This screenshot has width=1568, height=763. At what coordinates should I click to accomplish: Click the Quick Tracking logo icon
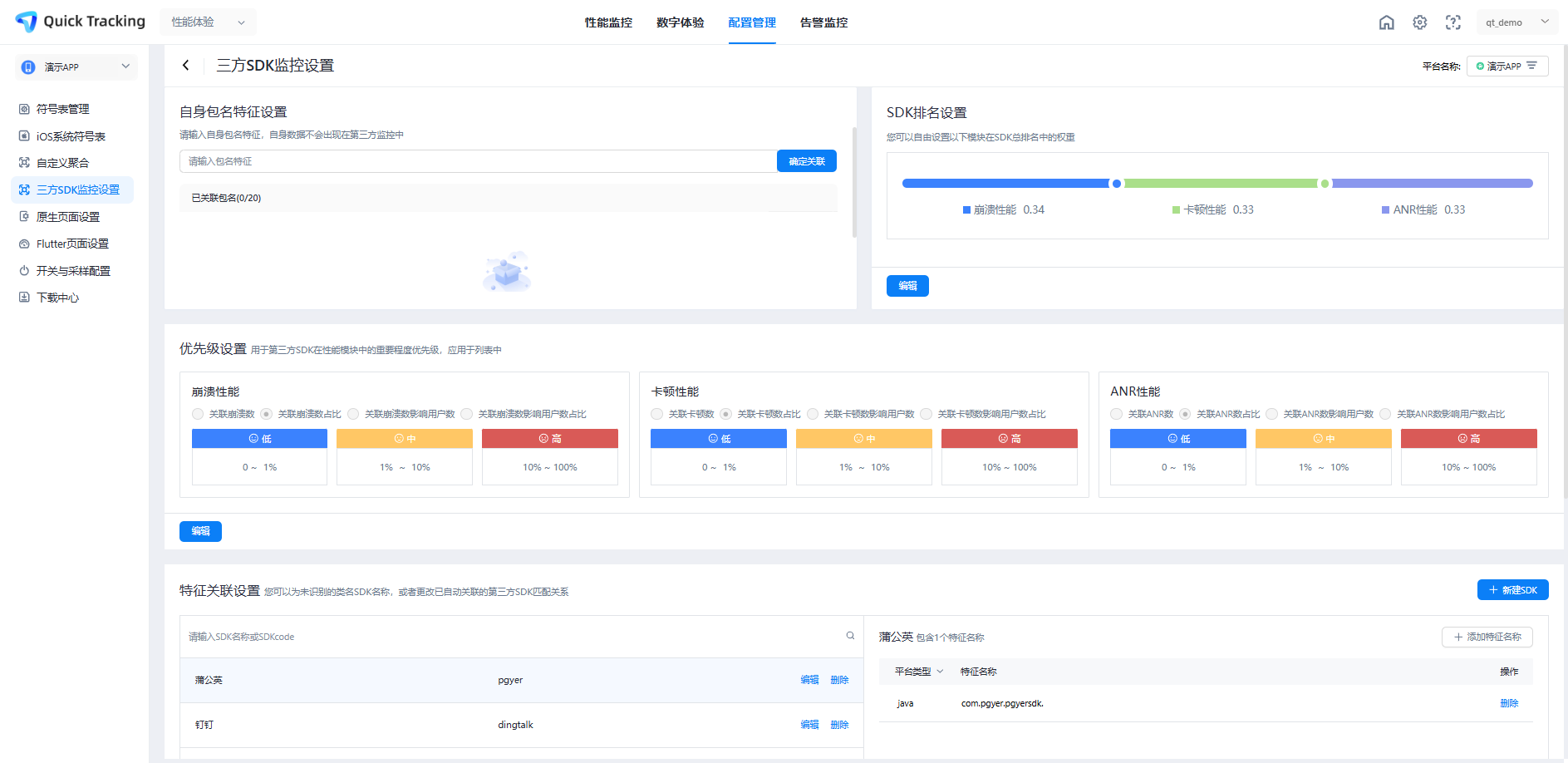coord(27,22)
